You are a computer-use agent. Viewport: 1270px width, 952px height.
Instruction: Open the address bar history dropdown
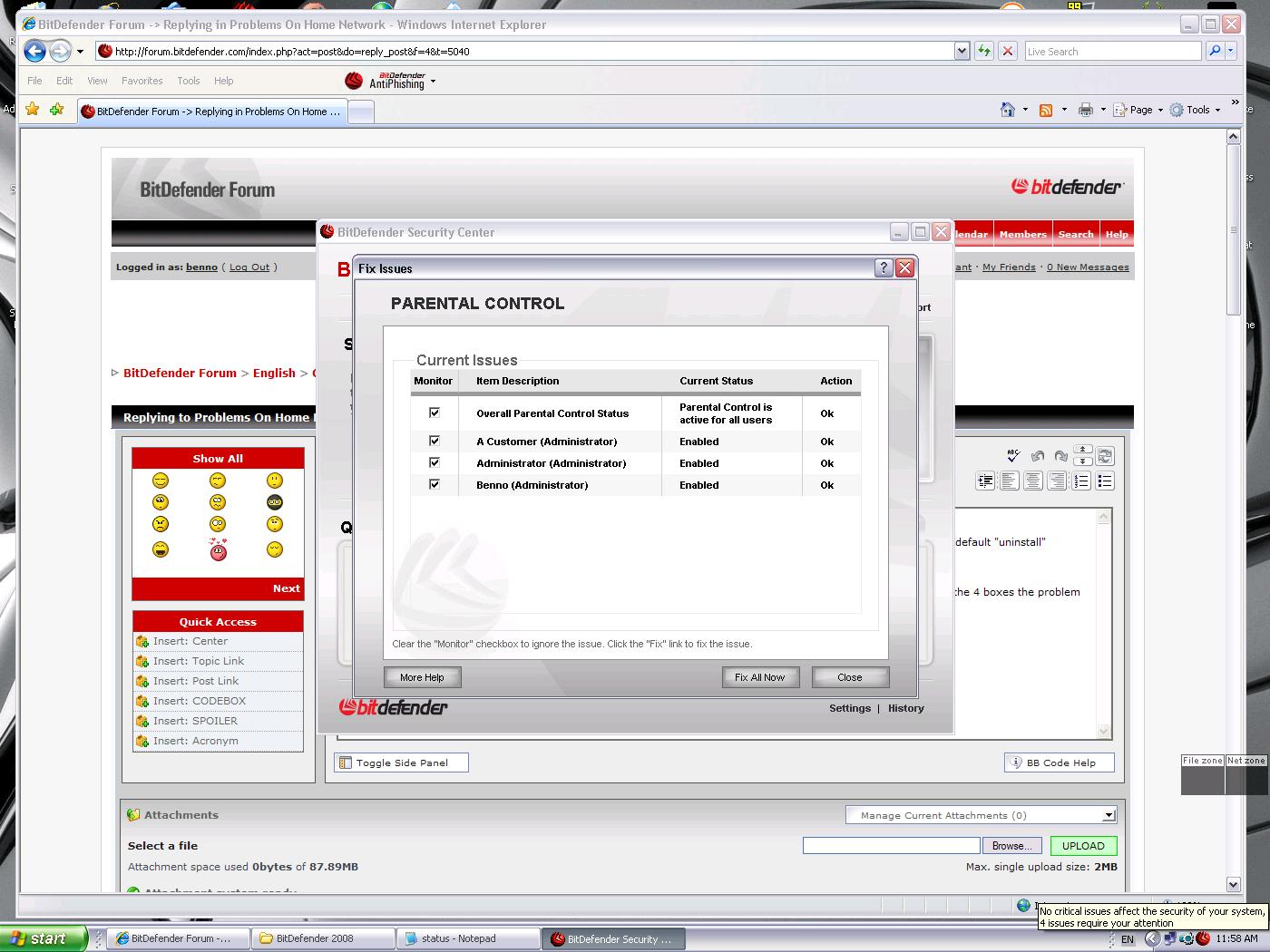pyautogui.click(x=962, y=52)
